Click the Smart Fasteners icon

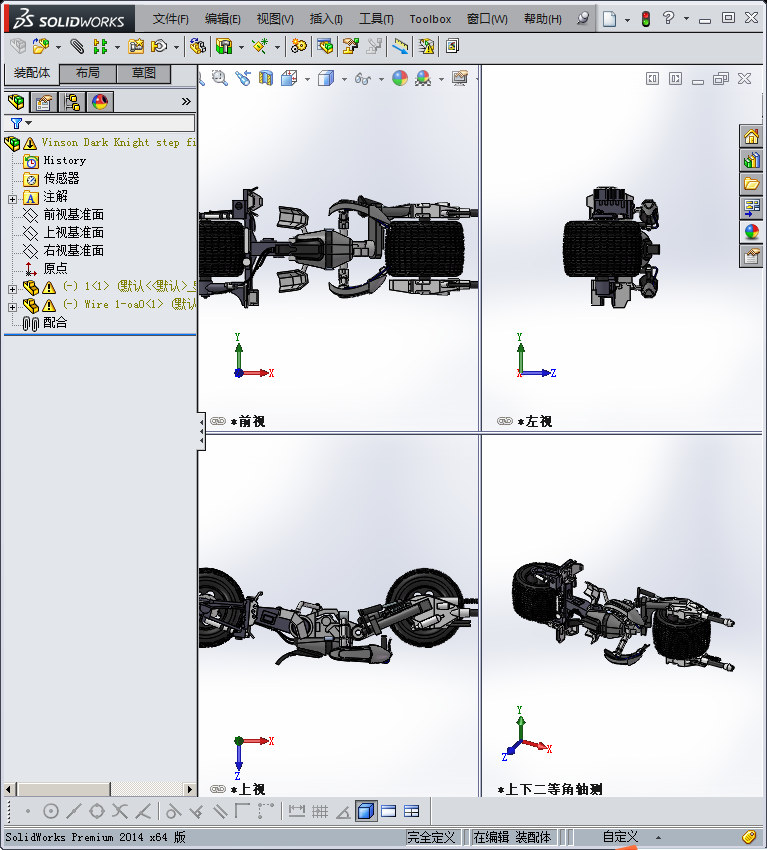point(136,47)
